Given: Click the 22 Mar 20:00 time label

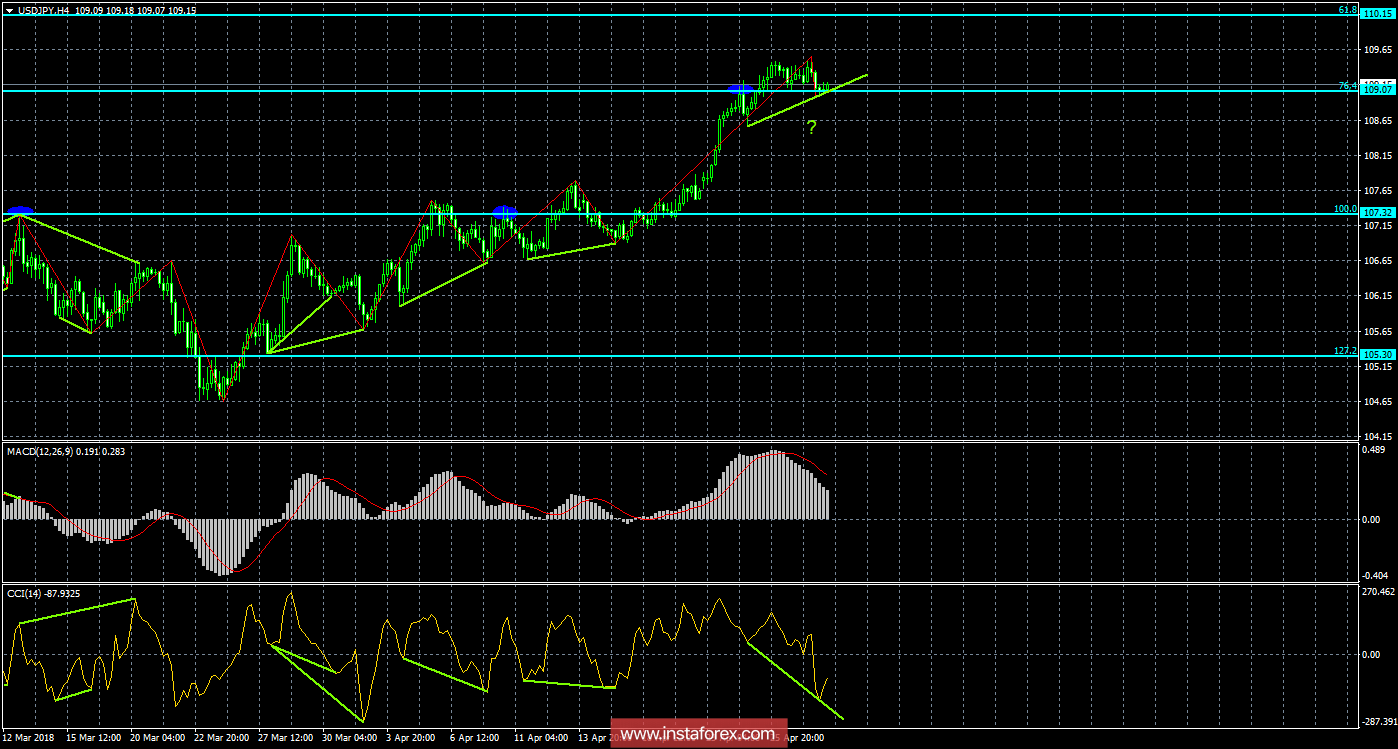Looking at the screenshot, I should [223, 738].
